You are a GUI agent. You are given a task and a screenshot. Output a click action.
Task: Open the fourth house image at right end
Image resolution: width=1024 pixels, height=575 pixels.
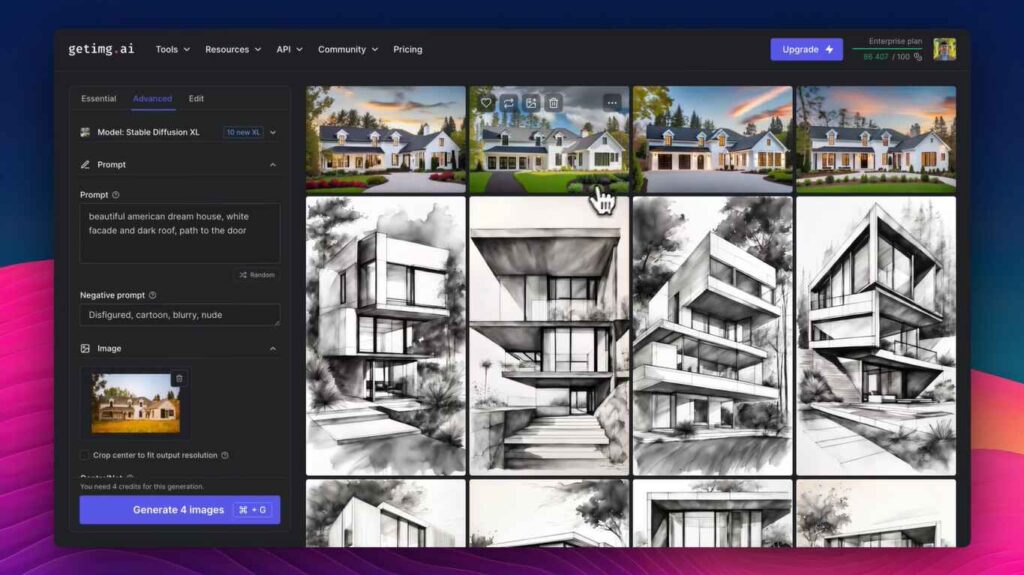click(x=876, y=140)
